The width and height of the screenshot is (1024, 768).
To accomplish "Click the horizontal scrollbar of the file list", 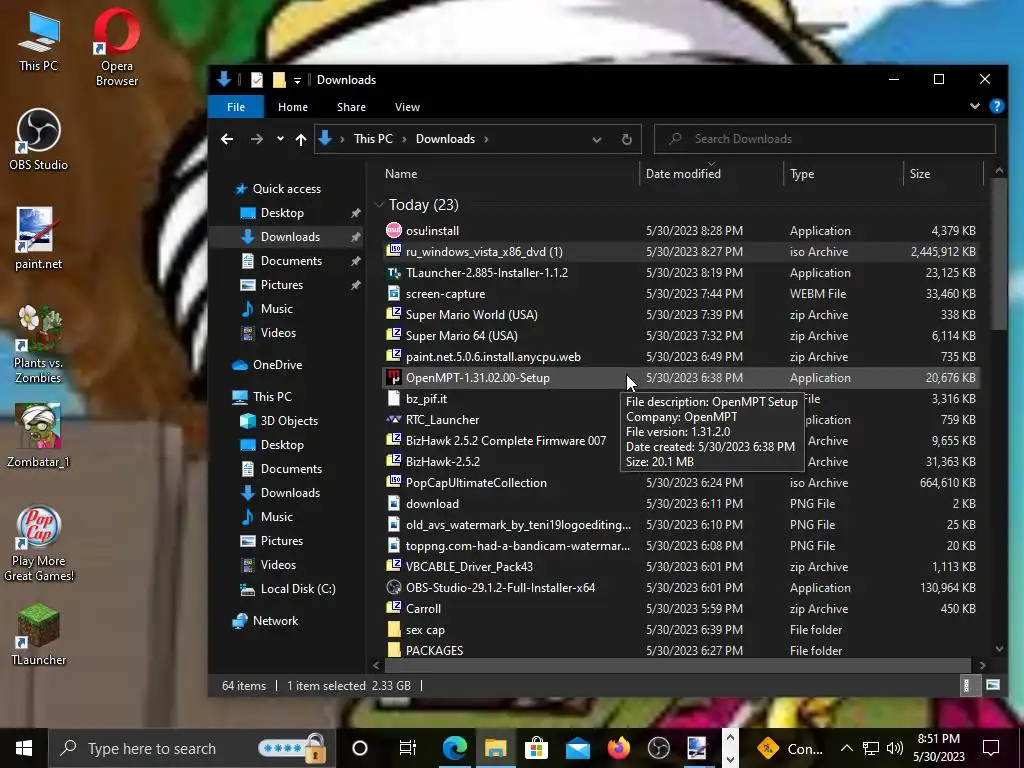I will click(679, 665).
